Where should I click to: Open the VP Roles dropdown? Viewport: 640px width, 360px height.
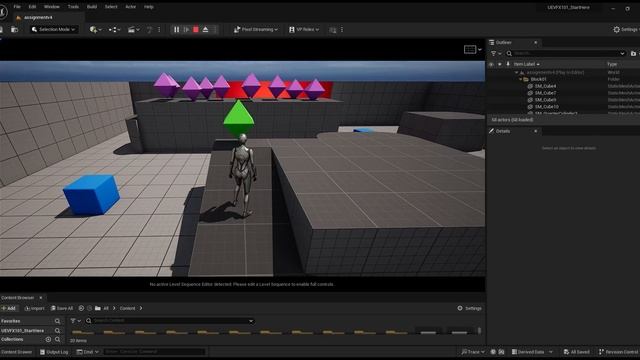(304, 29)
